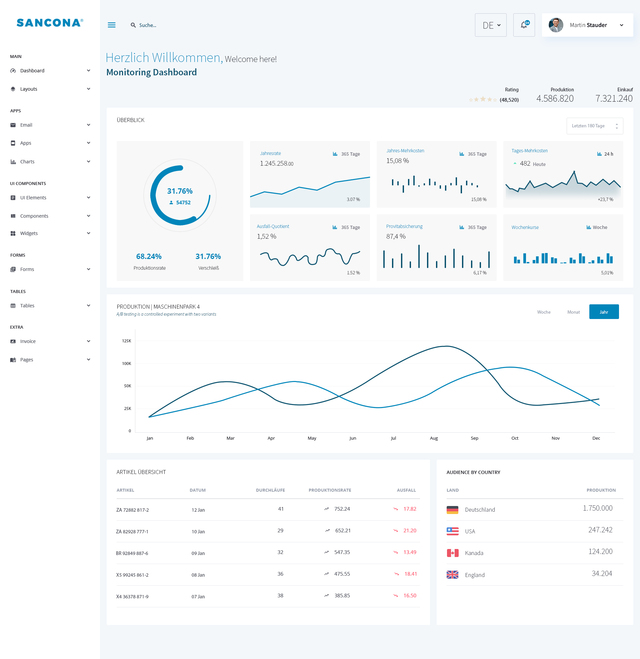
Task: Click the Widgets grid icon in sidebar
Action: point(13,233)
